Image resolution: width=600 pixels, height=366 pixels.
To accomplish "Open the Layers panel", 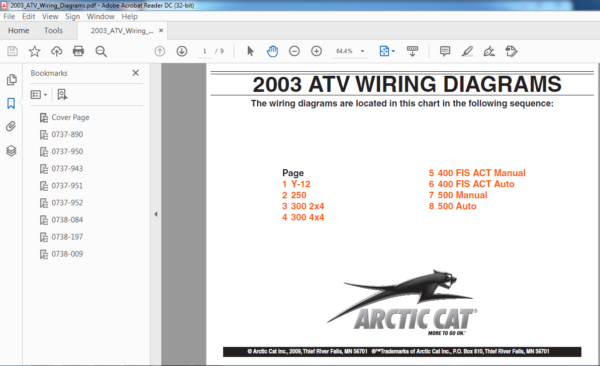I will click(11, 151).
